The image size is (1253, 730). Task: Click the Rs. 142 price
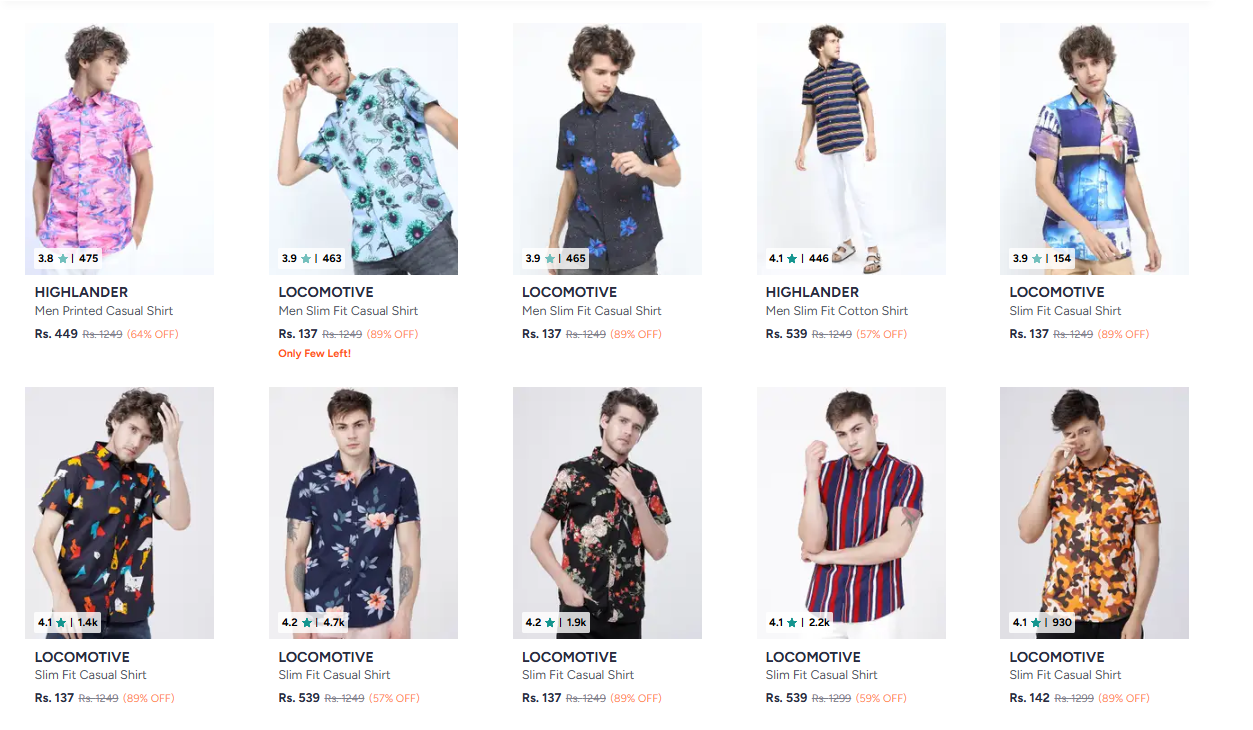tap(1030, 698)
